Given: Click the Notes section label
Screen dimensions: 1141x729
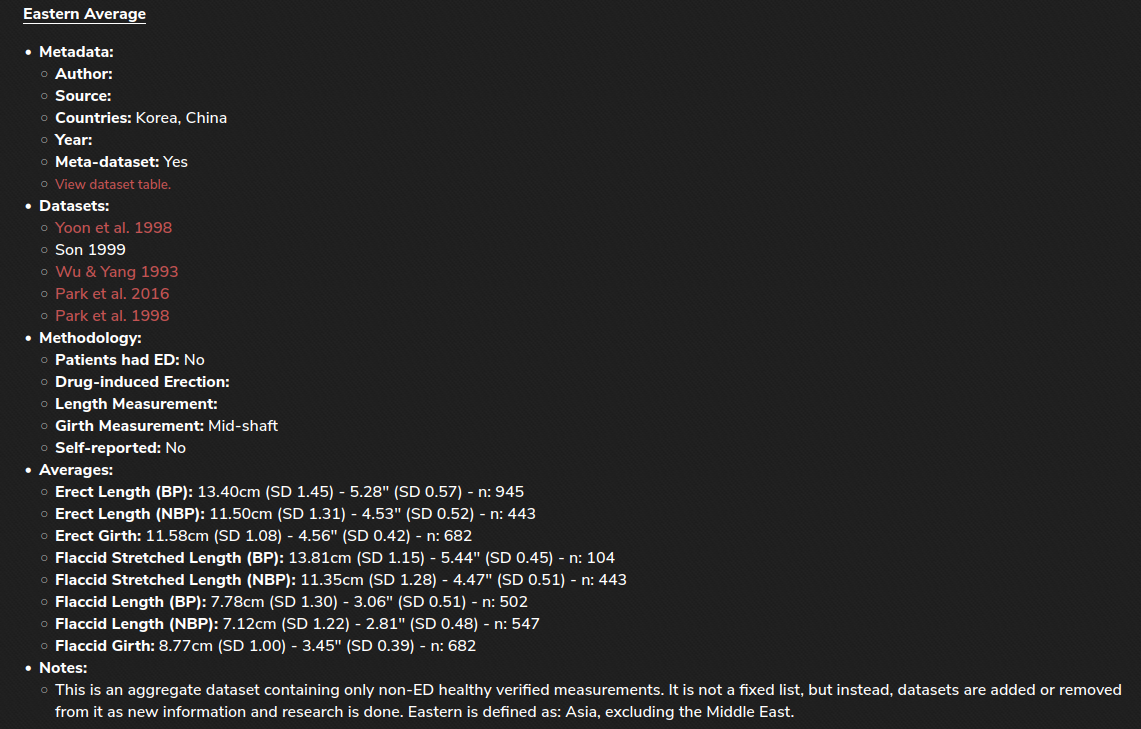Looking at the screenshot, I should click(x=63, y=667).
